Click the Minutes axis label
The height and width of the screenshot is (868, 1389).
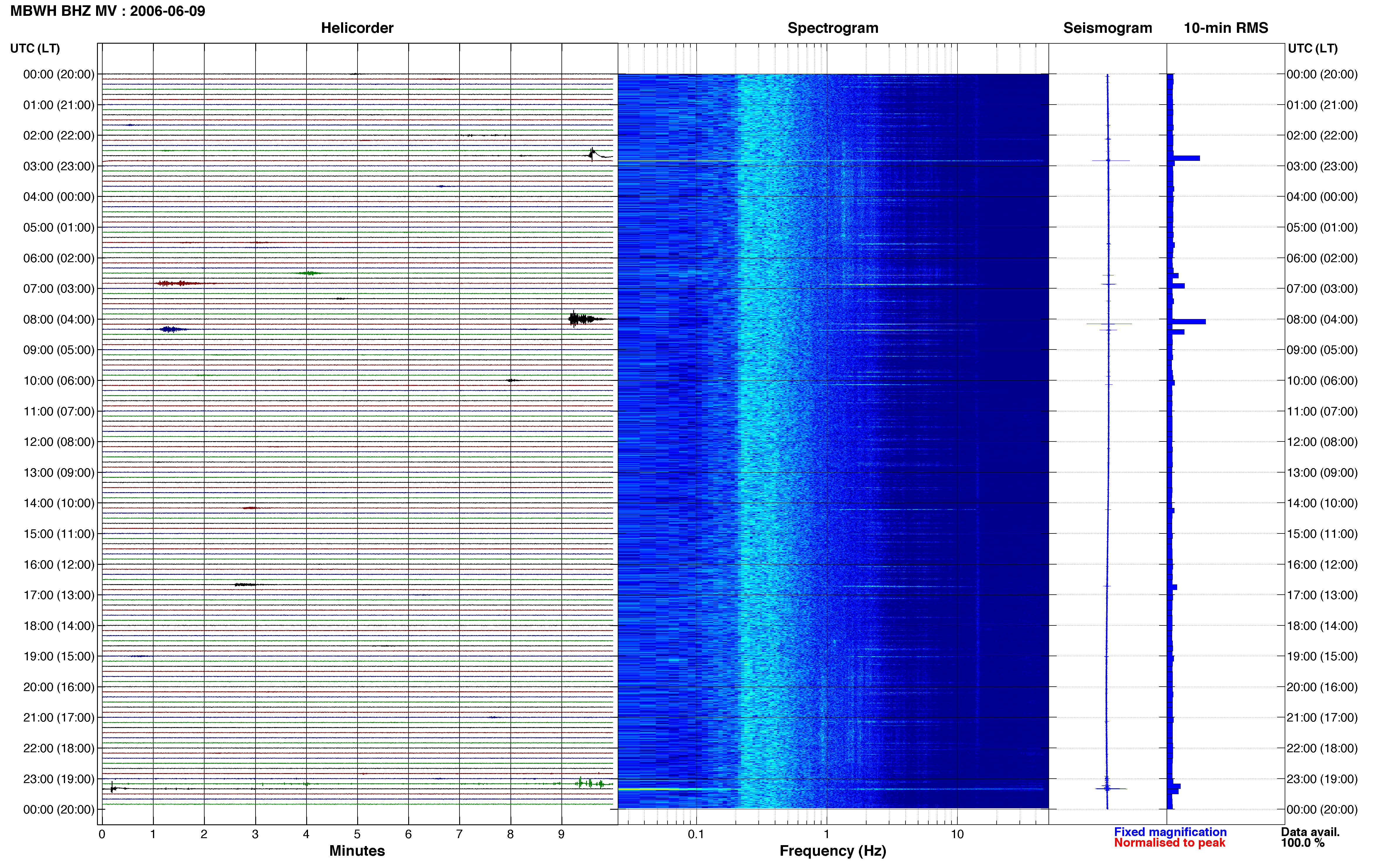[x=357, y=851]
